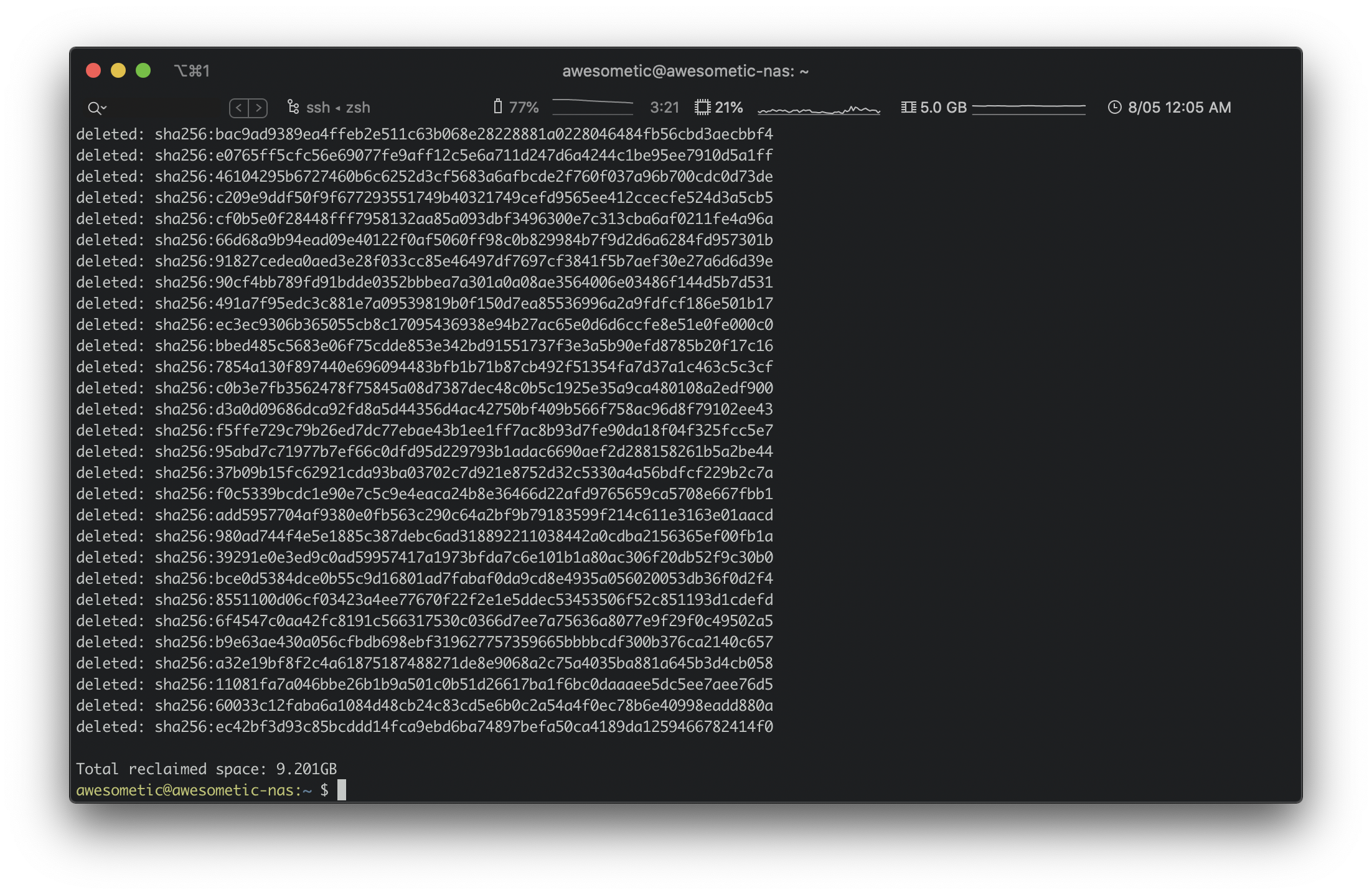
Task: Click the Total reclaimed space line
Action: click(x=206, y=769)
